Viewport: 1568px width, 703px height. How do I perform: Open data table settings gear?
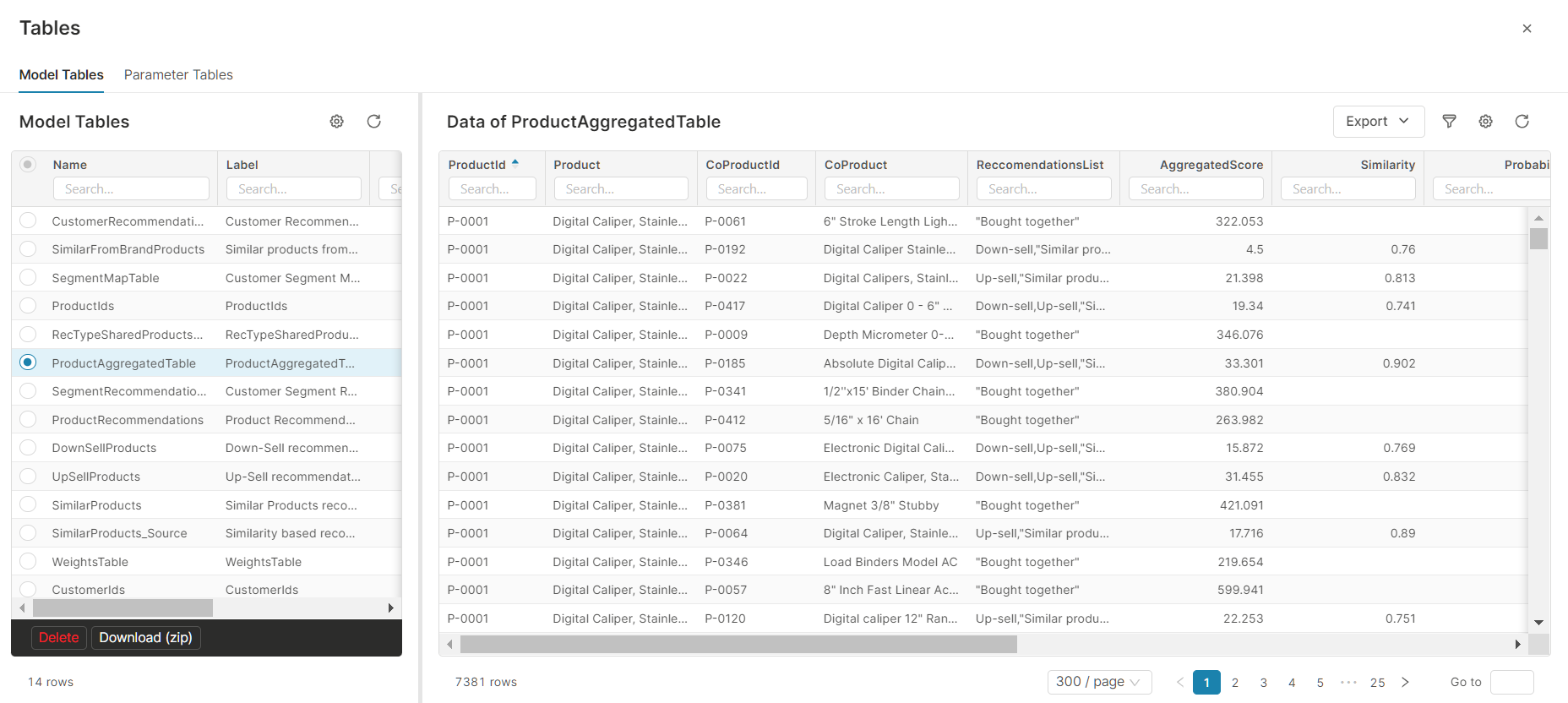click(x=1485, y=122)
